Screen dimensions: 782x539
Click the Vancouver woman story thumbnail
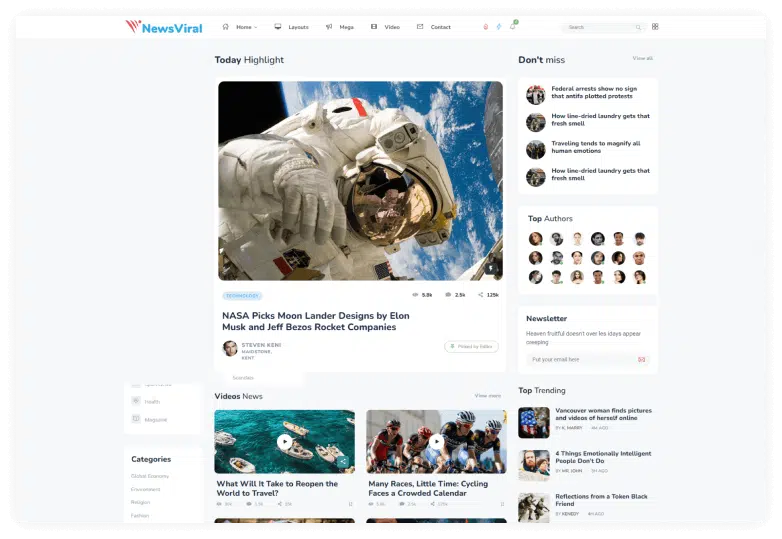(534, 422)
